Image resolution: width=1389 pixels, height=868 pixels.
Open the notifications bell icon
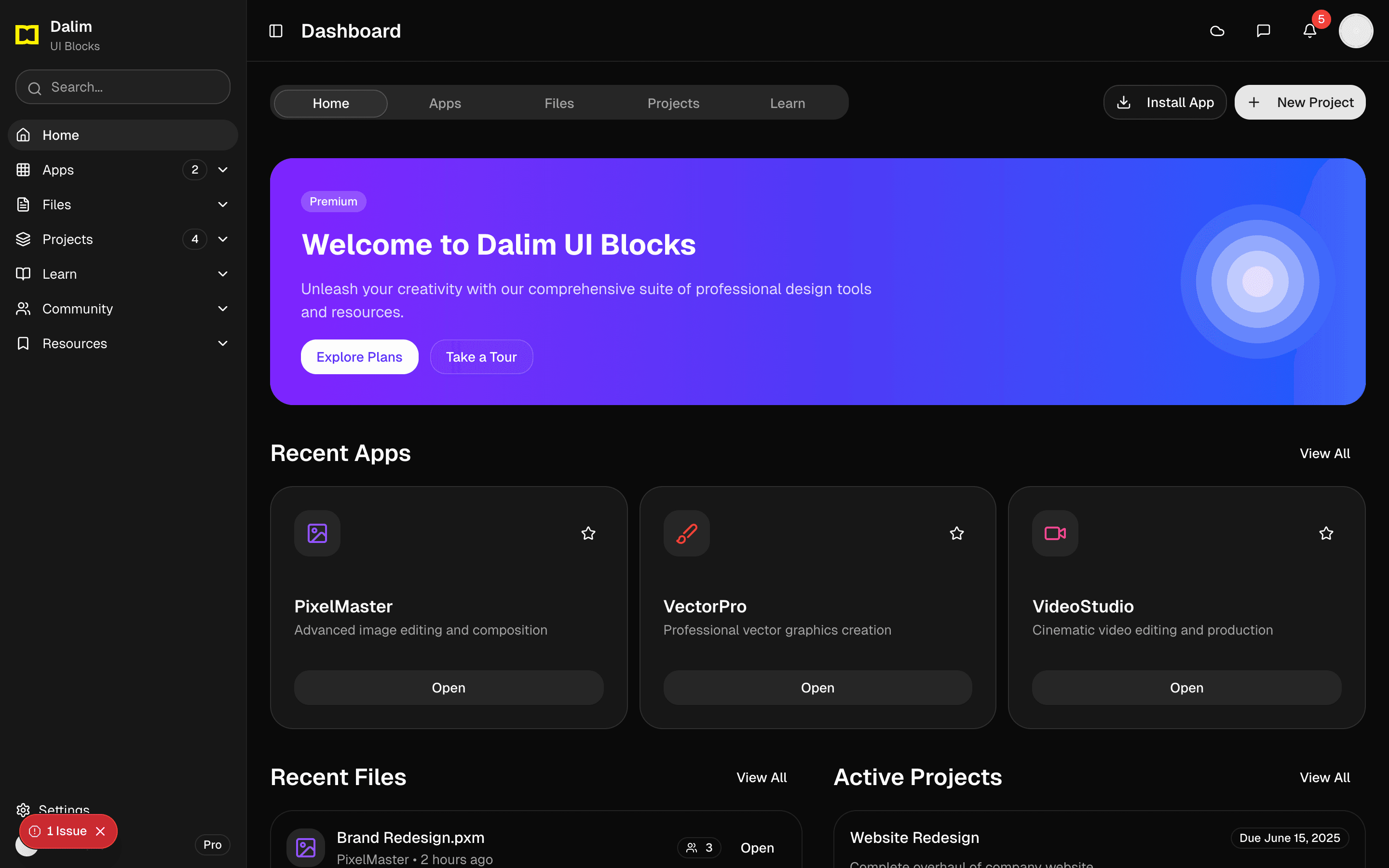tap(1309, 31)
